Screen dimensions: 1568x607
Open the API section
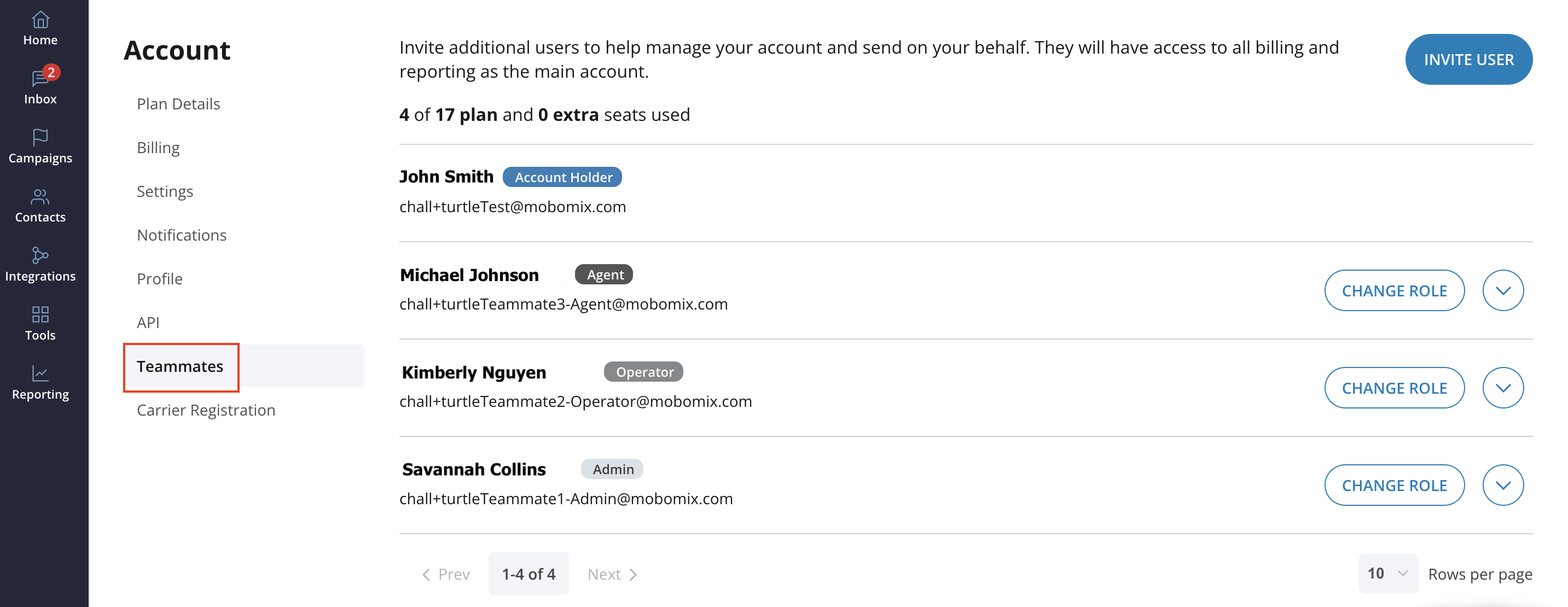pyautogui.click(x=148, y=322)
